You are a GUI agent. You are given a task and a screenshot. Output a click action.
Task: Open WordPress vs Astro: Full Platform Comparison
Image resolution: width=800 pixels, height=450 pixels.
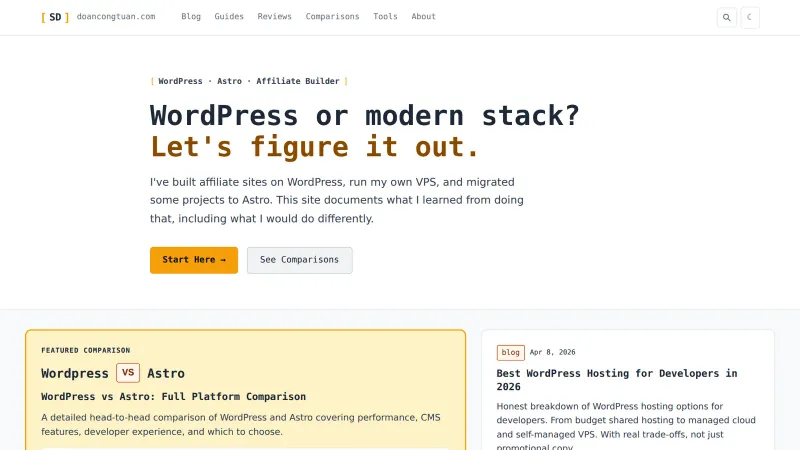[173, 396]
